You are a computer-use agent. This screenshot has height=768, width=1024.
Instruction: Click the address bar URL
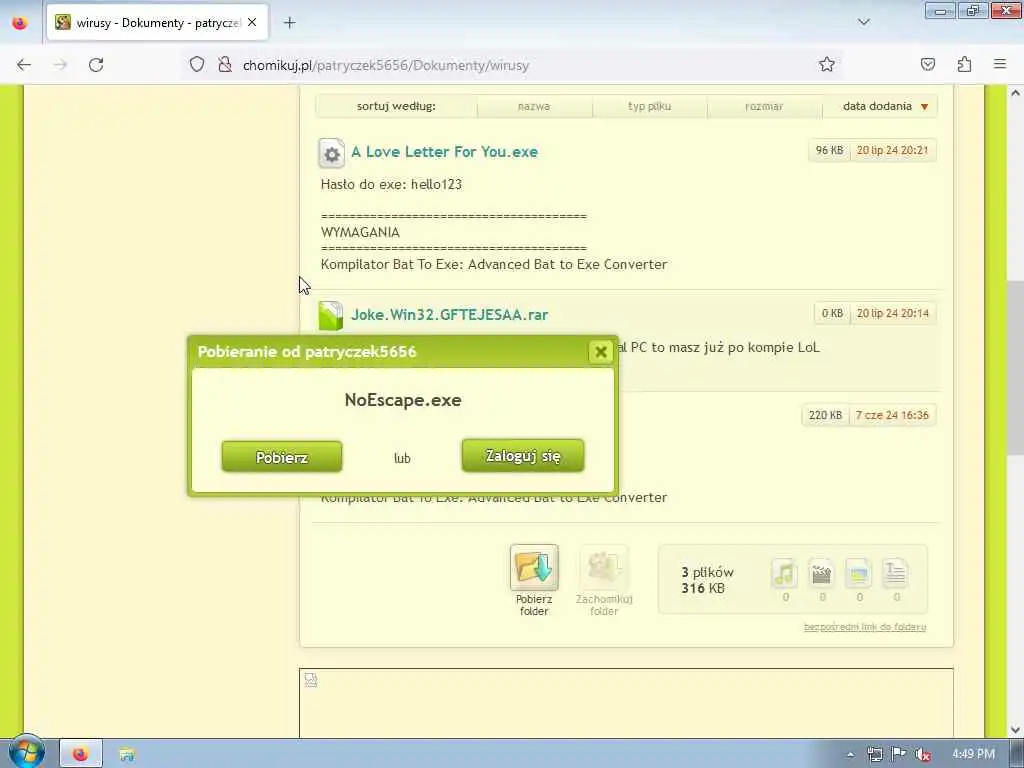coord(385,65)
